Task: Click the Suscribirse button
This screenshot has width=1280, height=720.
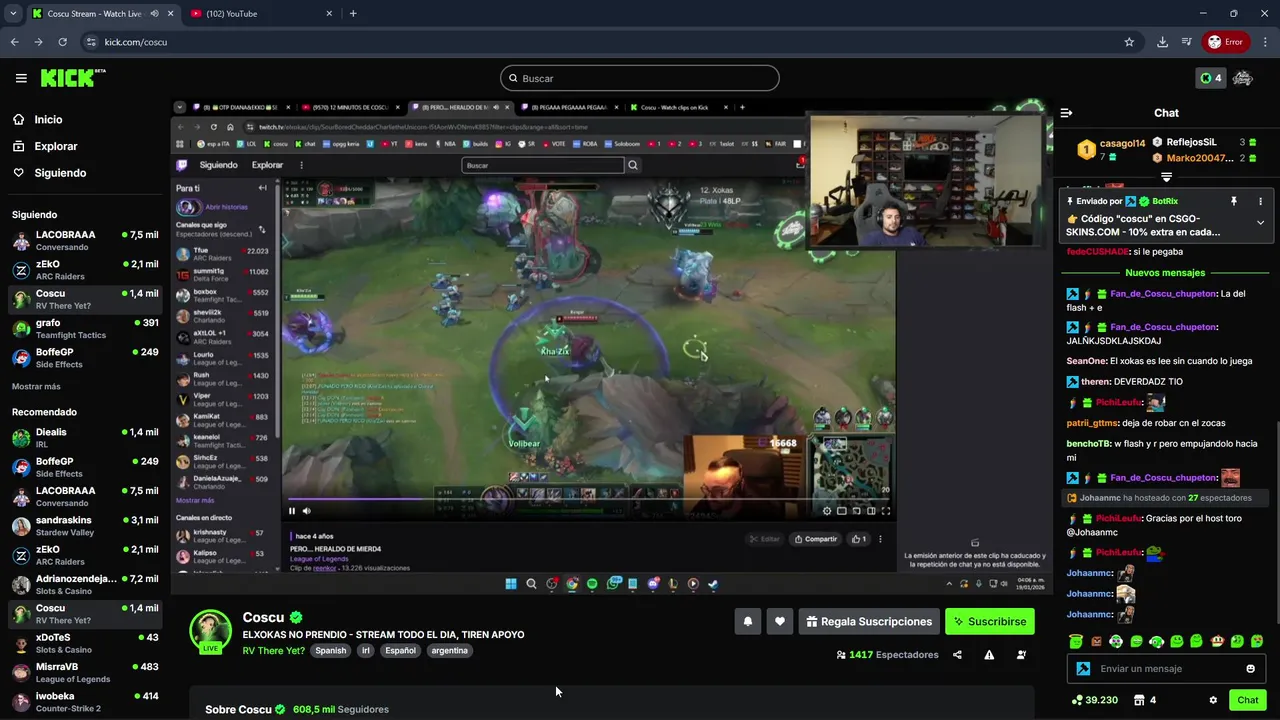Action: [x=989, y=621]
